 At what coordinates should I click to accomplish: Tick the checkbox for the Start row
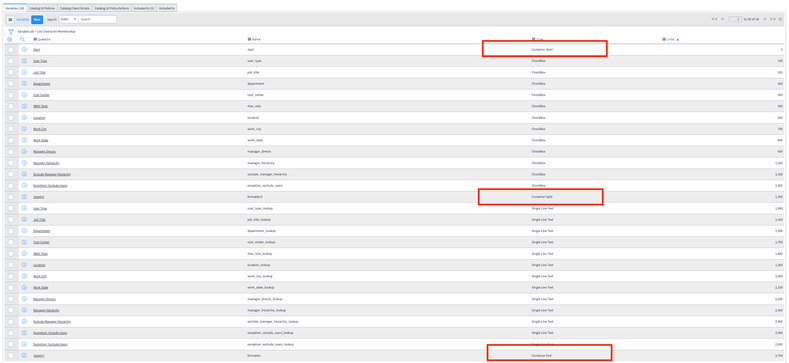[x=11, y=49]
